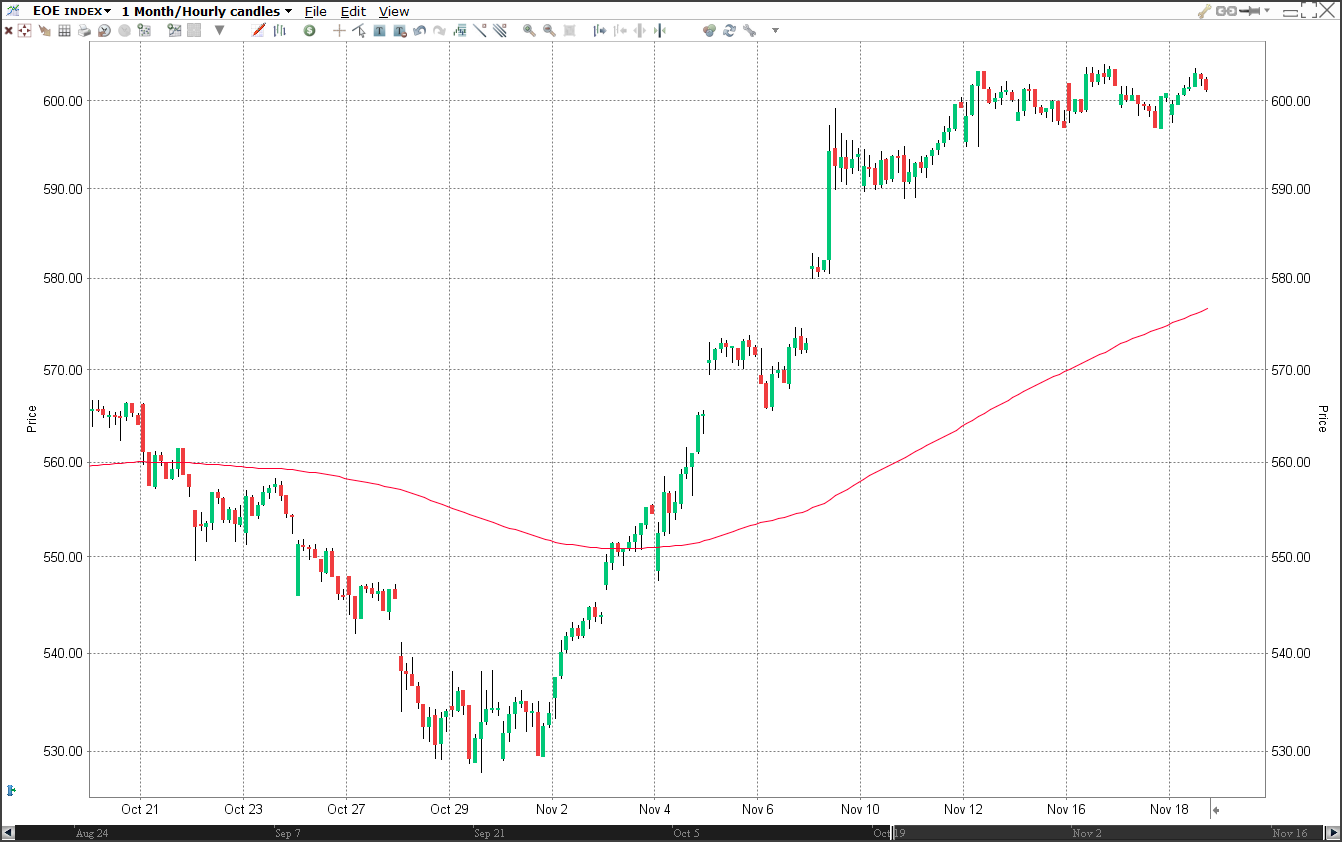This screenshot has width=1342, height=842.
Task: Click the printer icon to print the chart
Action: click(84, 31)
